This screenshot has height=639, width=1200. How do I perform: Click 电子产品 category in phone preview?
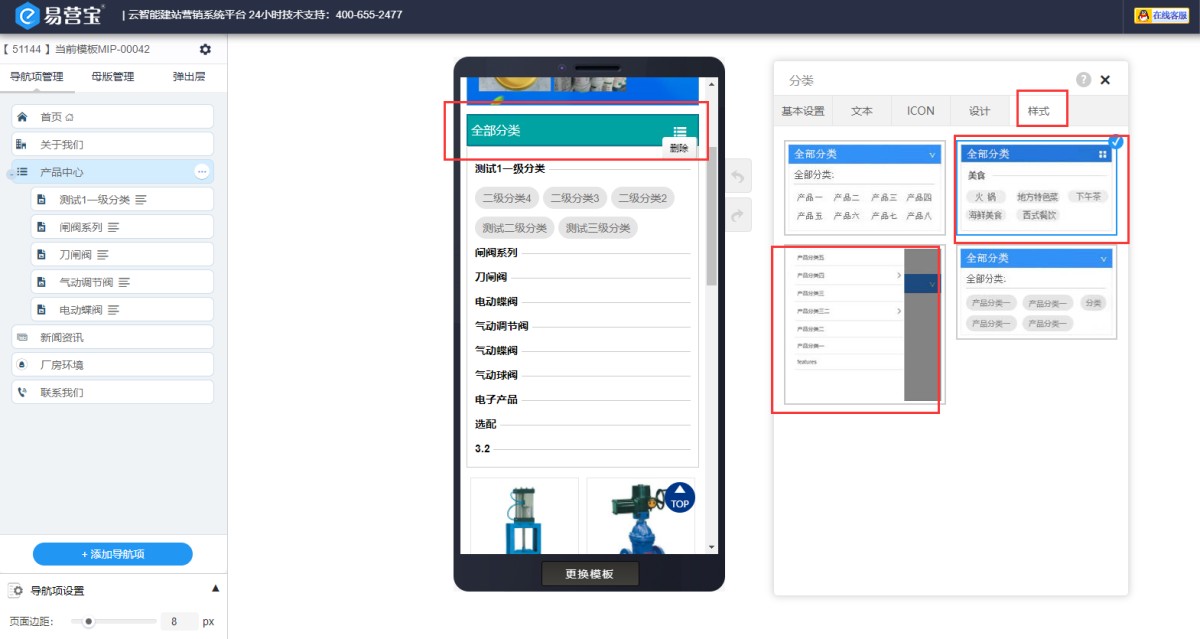496,399
